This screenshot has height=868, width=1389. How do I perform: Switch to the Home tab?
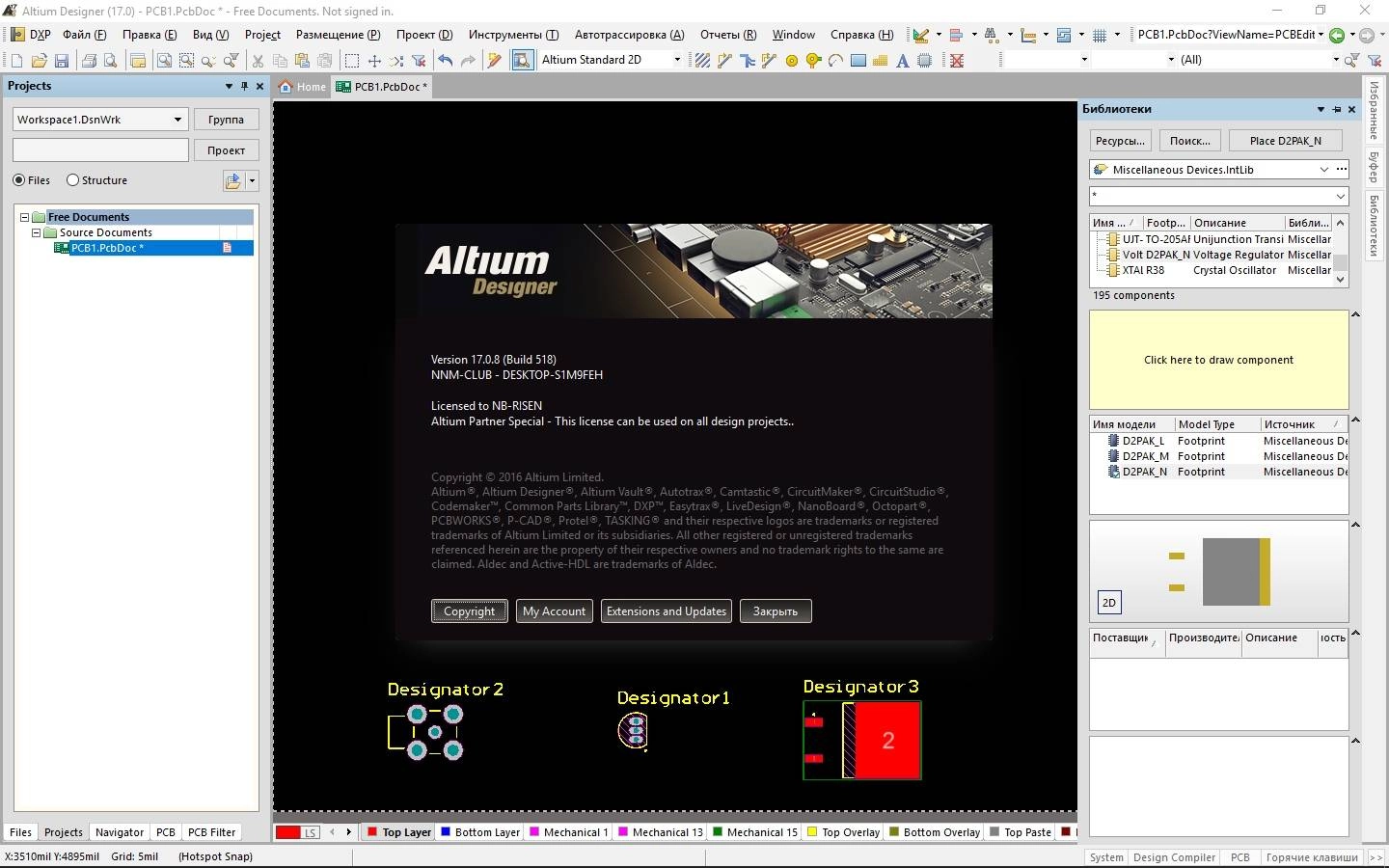coord(303,87)
